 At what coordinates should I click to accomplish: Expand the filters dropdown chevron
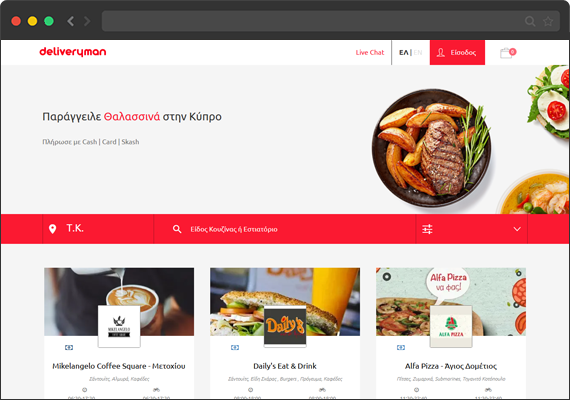(517, 229)
